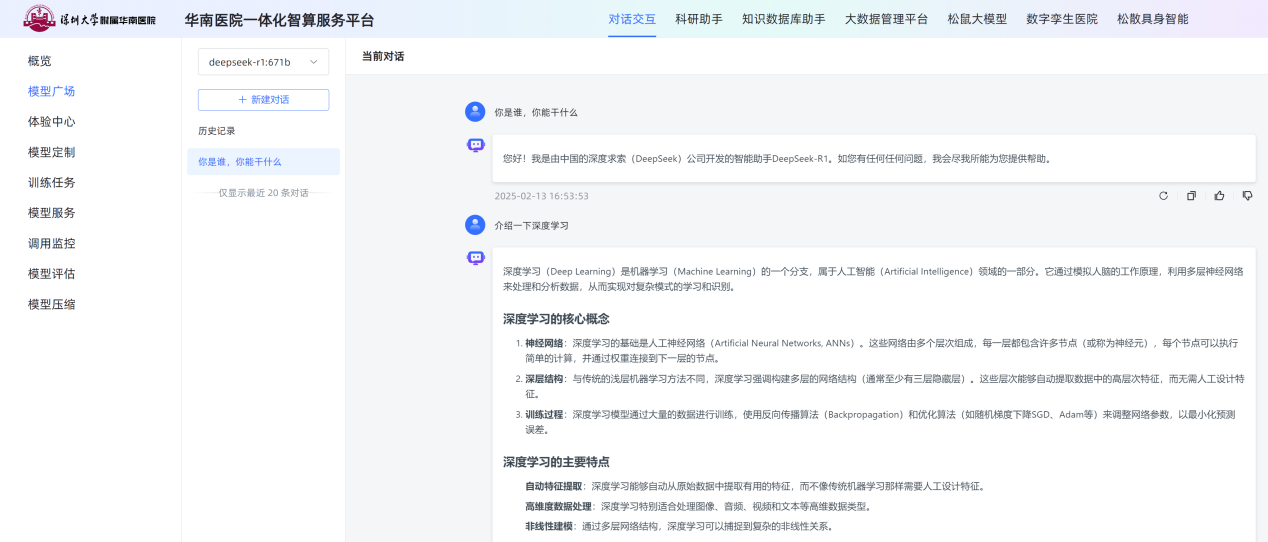Click the user avatar beside '介绍一下深度学习'
Viewport: 1268px width, 542px height.
coord(475,225)
